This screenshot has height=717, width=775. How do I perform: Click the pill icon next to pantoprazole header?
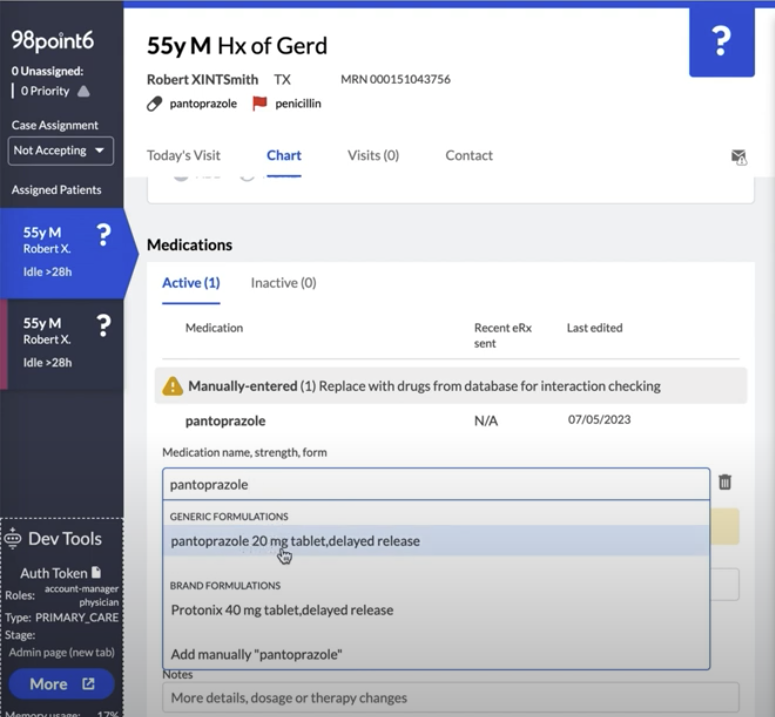pyautogui.click(x=154, y=104)
